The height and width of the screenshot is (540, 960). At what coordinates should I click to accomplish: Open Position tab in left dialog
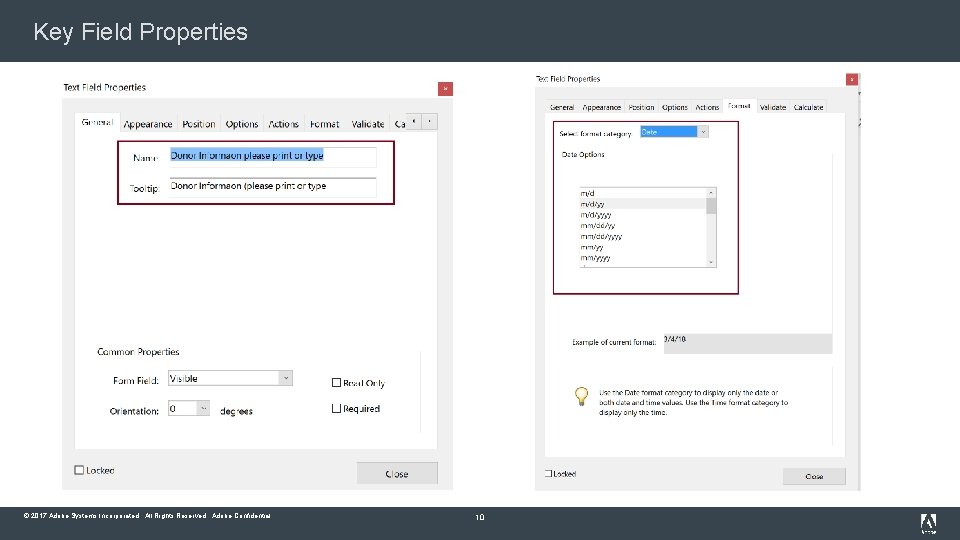coord(198,124)
